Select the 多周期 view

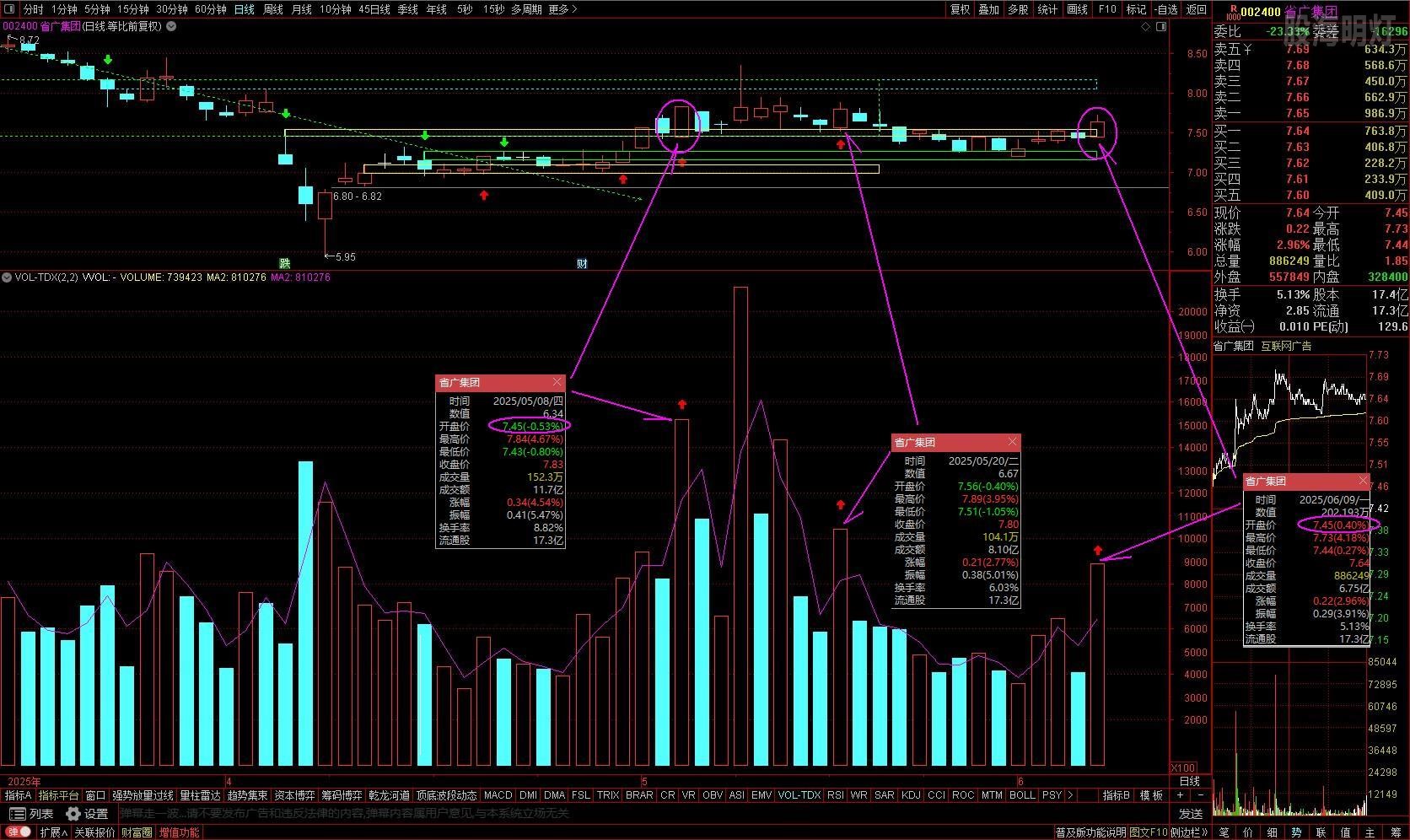tap(526, 9)
